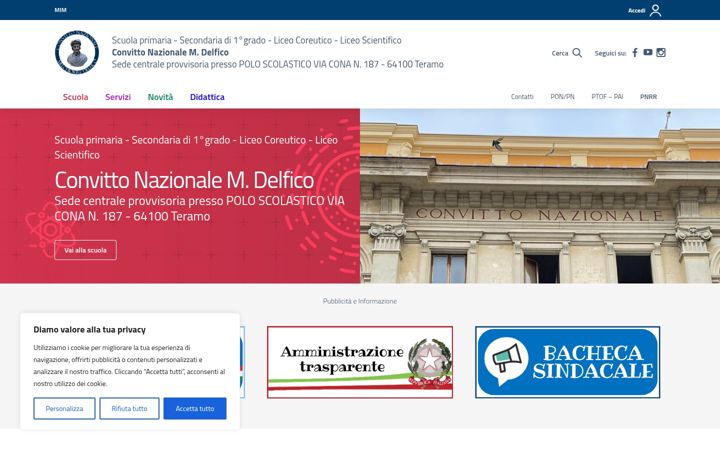This screenshot has height=450, width=720.
Task: Open the Scuola menu
Action: coord(75,97)
